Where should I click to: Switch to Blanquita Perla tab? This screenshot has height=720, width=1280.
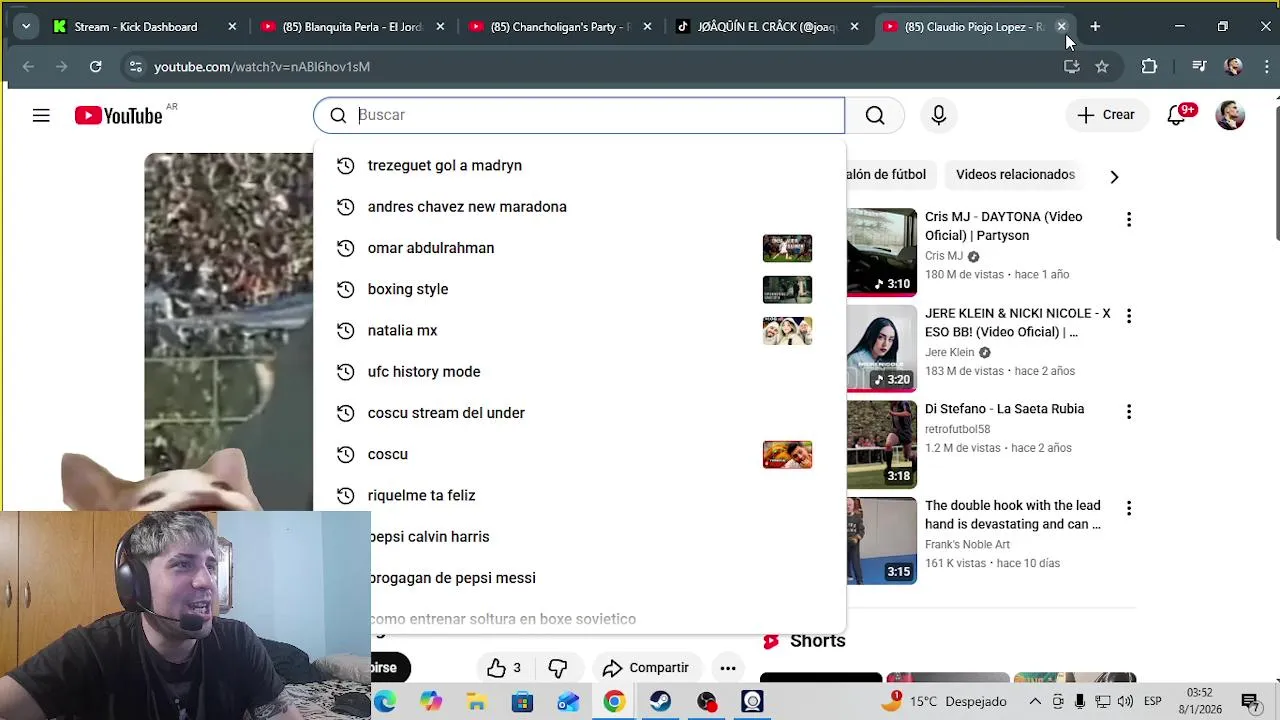pyautogui.click(x=343, y=27)
